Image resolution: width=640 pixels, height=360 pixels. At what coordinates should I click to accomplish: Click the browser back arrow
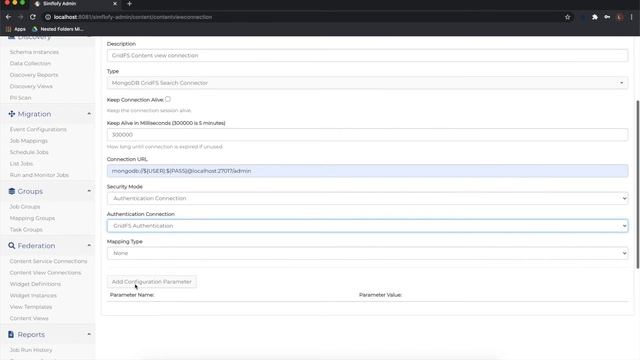point(9,17)
